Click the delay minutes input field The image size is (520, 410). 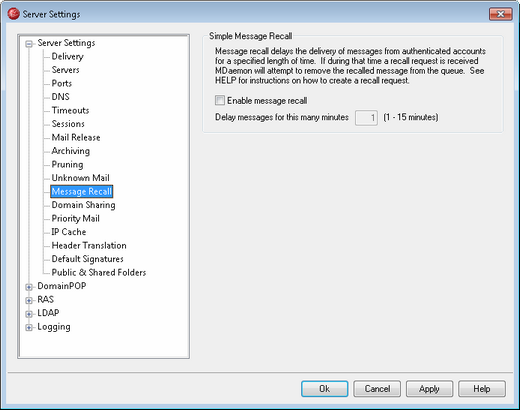pos(366,118)
